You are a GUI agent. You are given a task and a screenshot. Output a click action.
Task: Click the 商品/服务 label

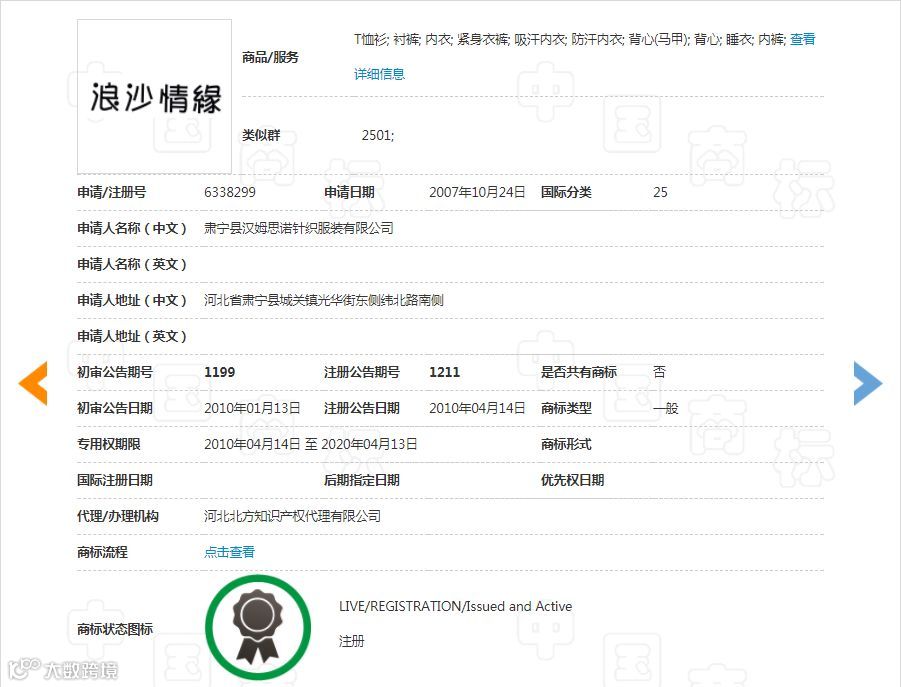tap(270, 57)
